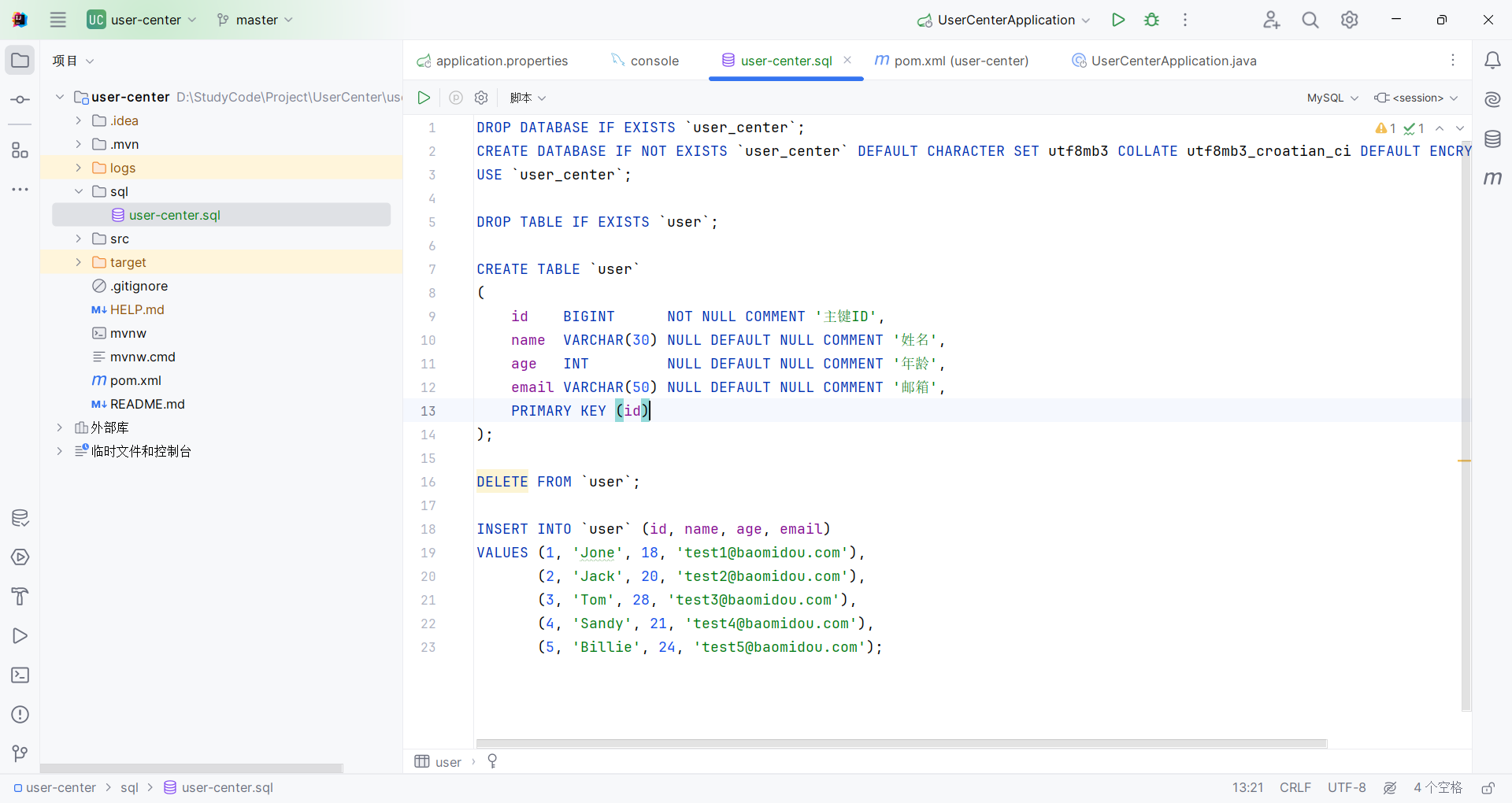This screenshot has height=803, width=1512.
Task: Open the session selector dropdown
Action: (1417, 98)
